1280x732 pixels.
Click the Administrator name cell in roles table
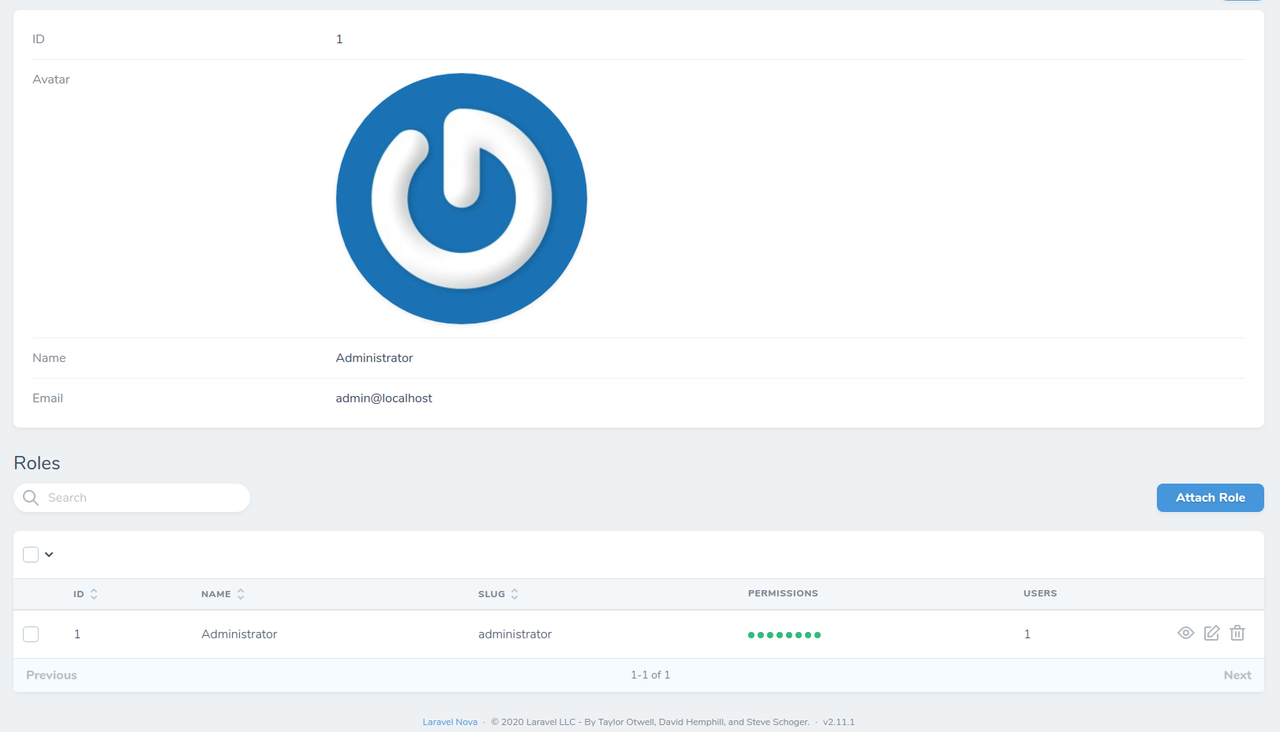239,634
